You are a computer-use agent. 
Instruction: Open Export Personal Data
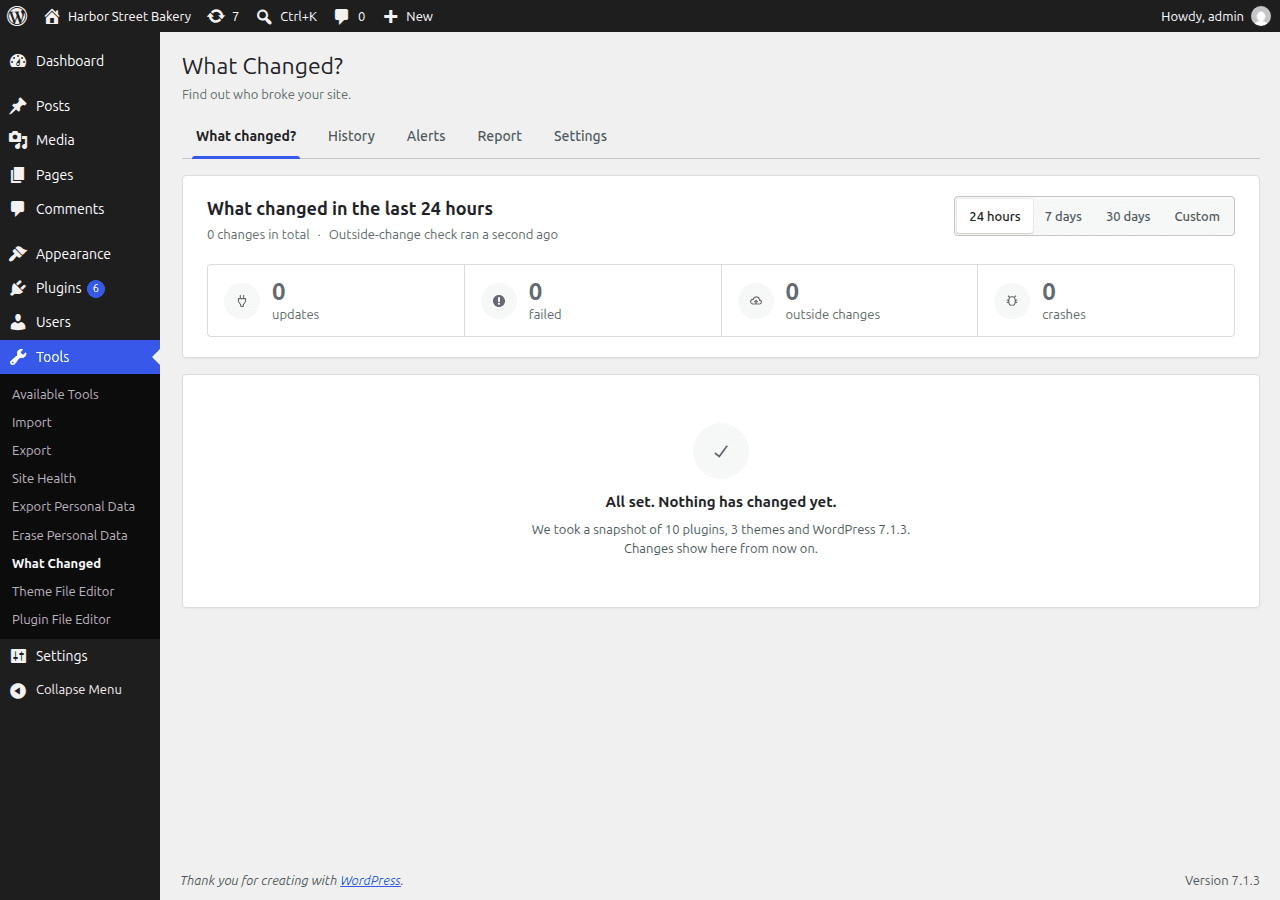tap(73, 506)
